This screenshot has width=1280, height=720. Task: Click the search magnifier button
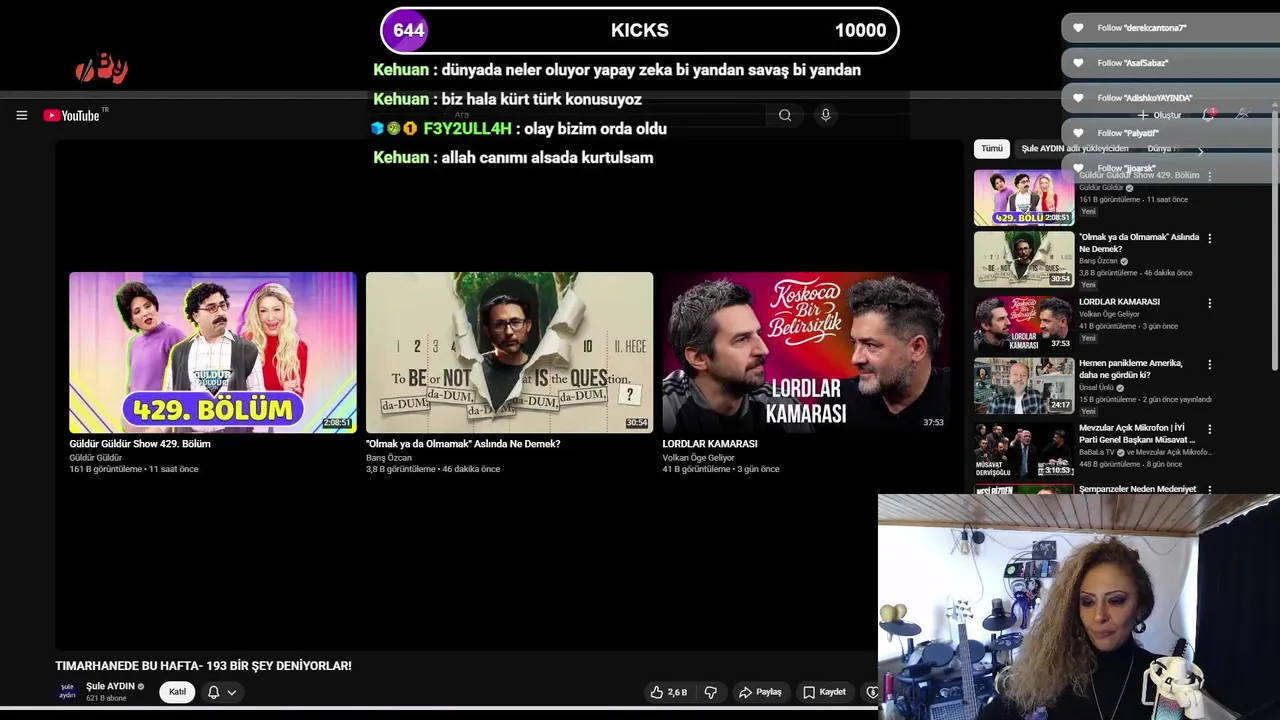(x=785, y=115)
